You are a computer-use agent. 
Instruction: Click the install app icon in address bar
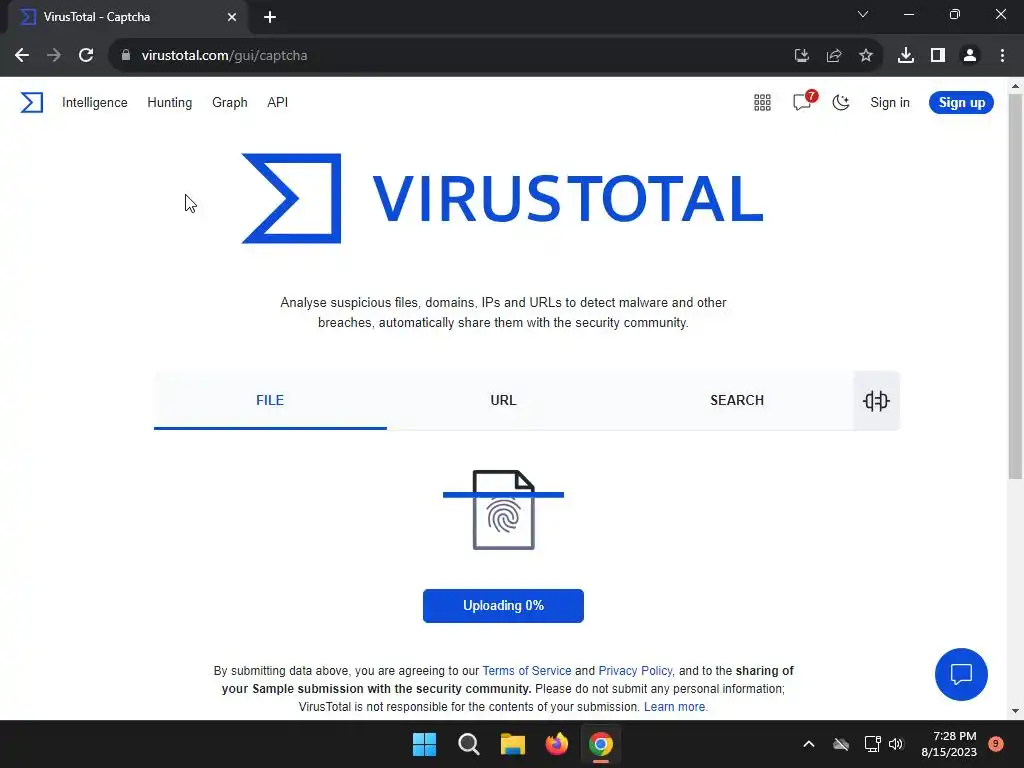[x=801, y=56]
